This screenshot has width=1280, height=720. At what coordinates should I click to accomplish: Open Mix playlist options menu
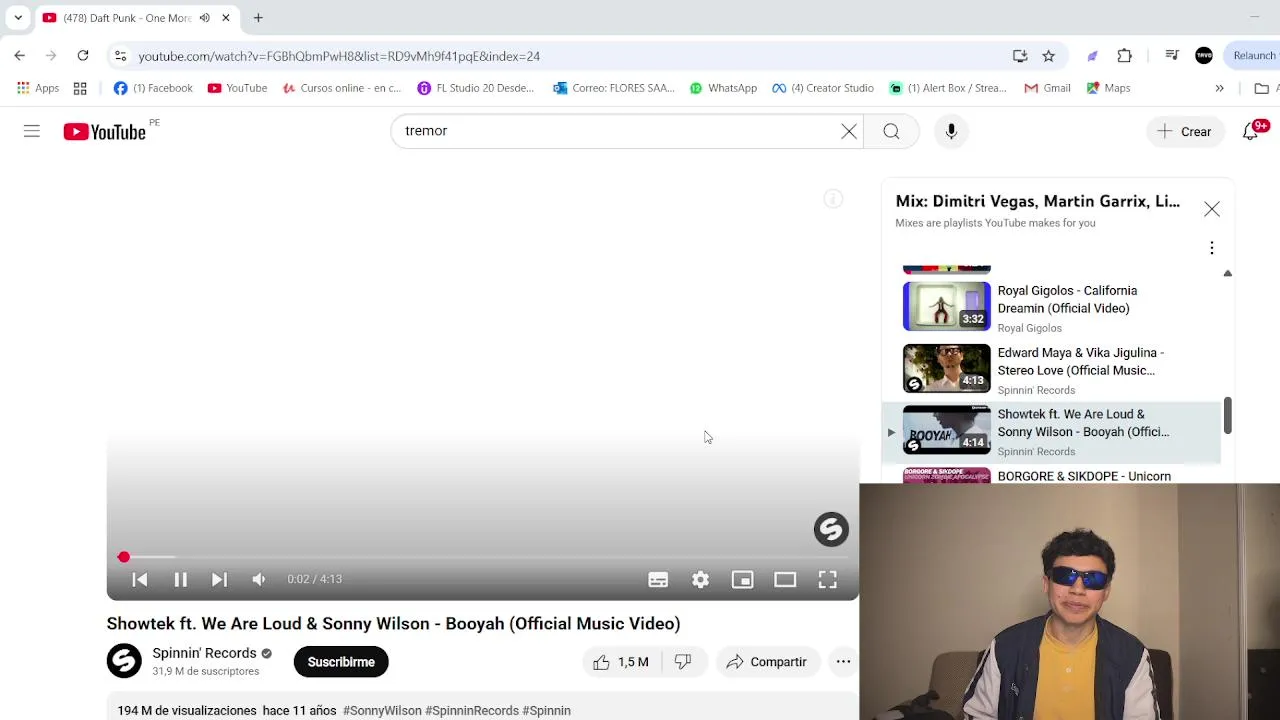tap(1212, 248)
